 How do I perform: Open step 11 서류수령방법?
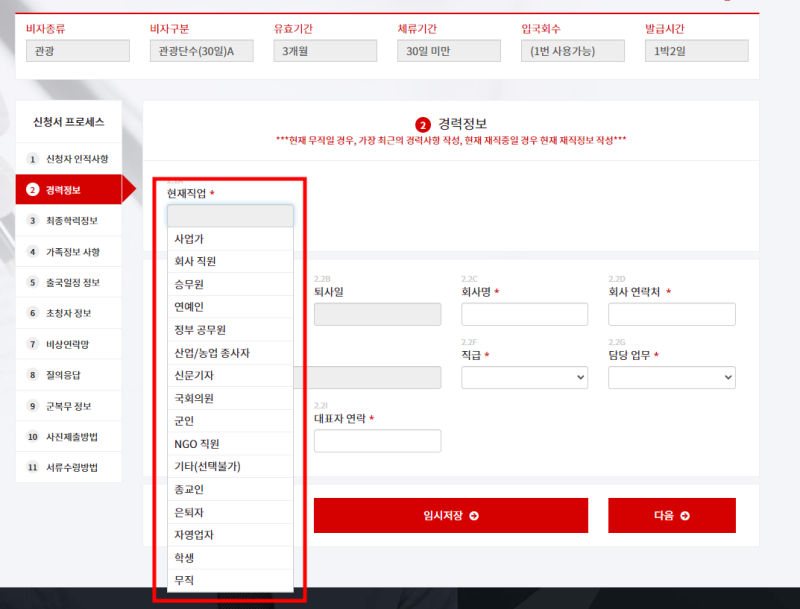pos(68,467)
